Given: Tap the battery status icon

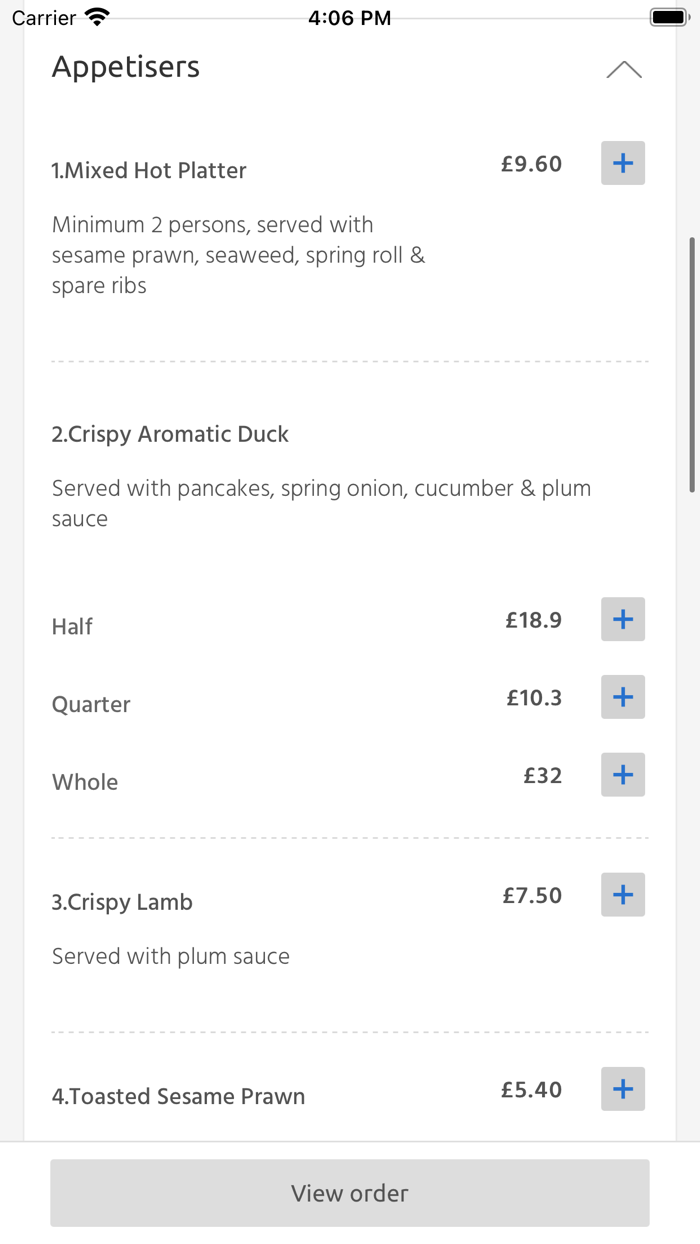Looking at the screenshot, I should (x=668, y=17).
